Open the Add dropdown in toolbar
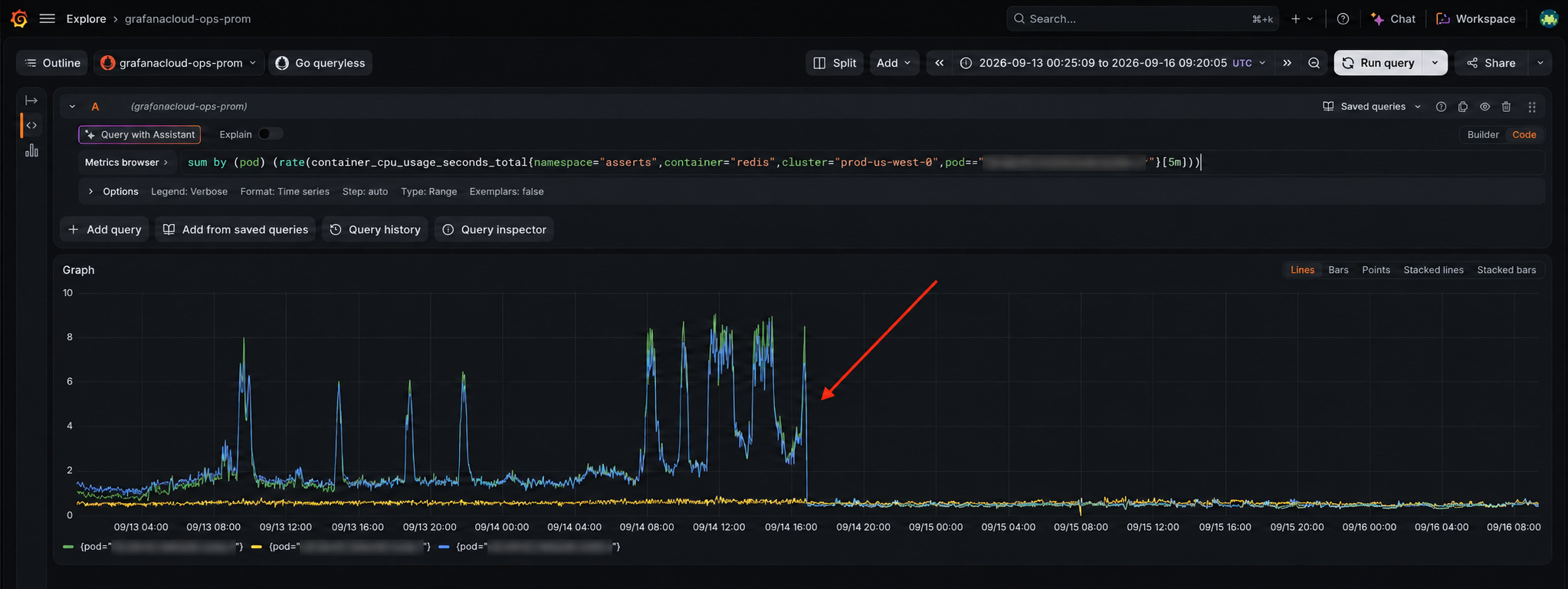Image resolution: width=1568 pixels, height=589 pixels. tap(894, 63)
